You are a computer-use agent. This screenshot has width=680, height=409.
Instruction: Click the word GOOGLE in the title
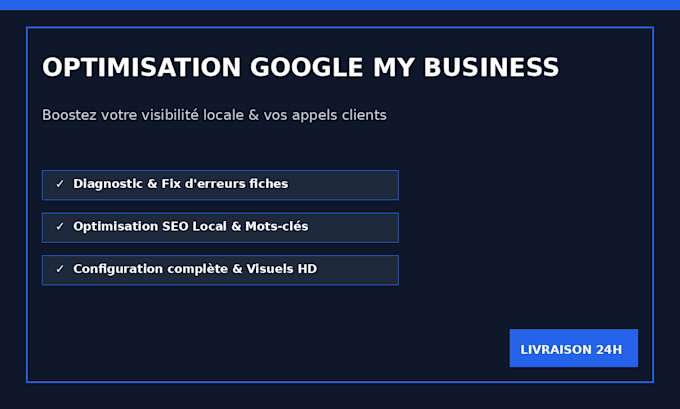tap(307, 68)
